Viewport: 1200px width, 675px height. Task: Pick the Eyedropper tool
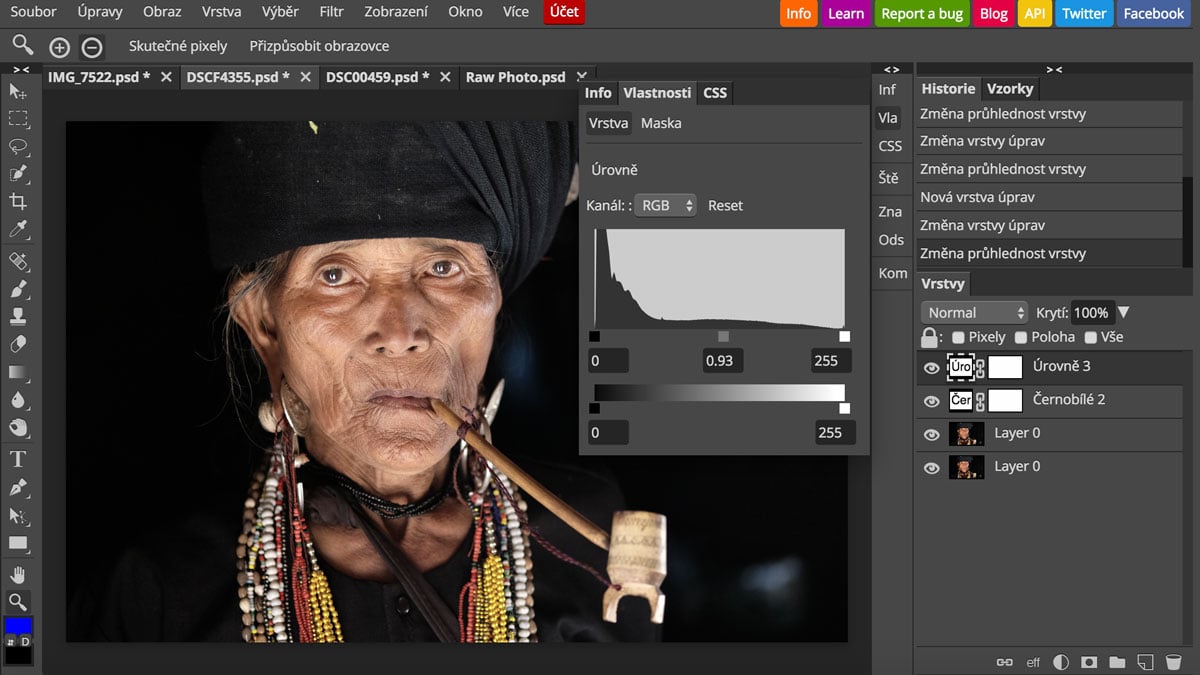[18, 231]
